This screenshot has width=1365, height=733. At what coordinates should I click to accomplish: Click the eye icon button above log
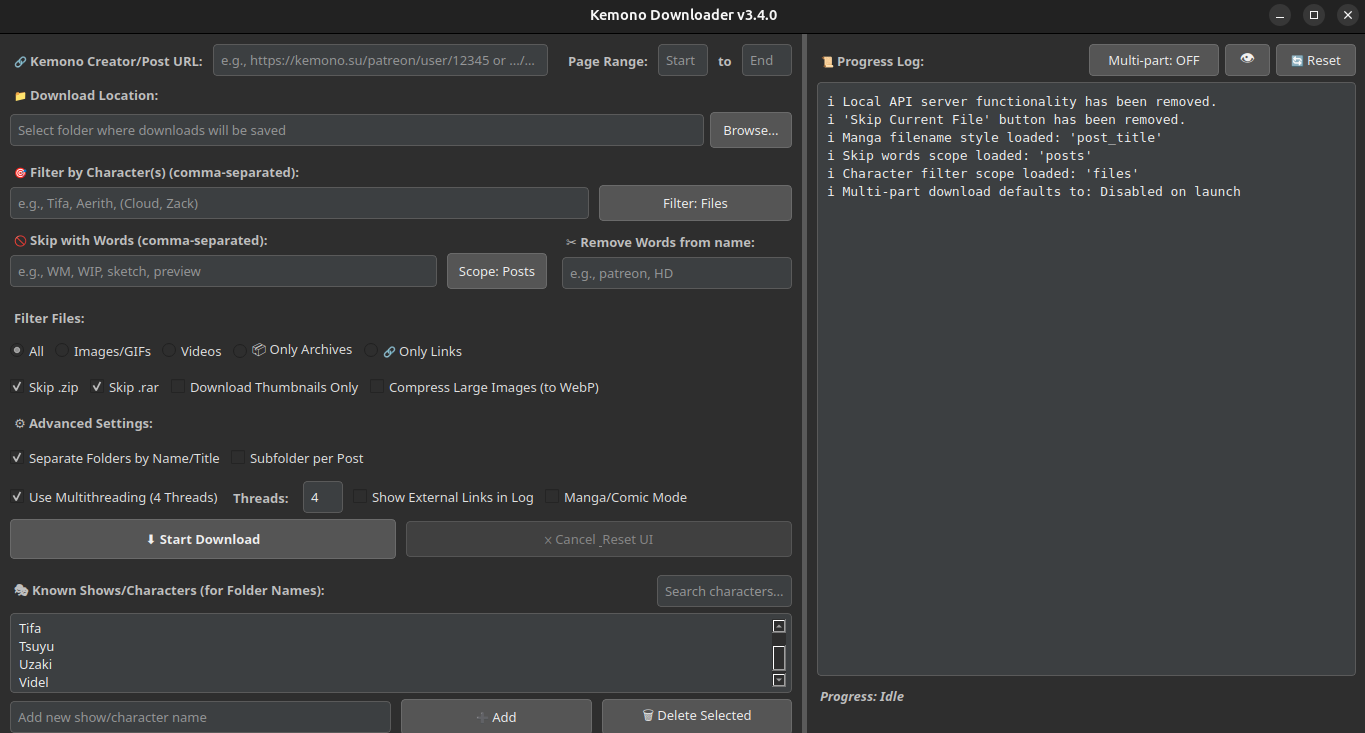(x=1247, y=60)
